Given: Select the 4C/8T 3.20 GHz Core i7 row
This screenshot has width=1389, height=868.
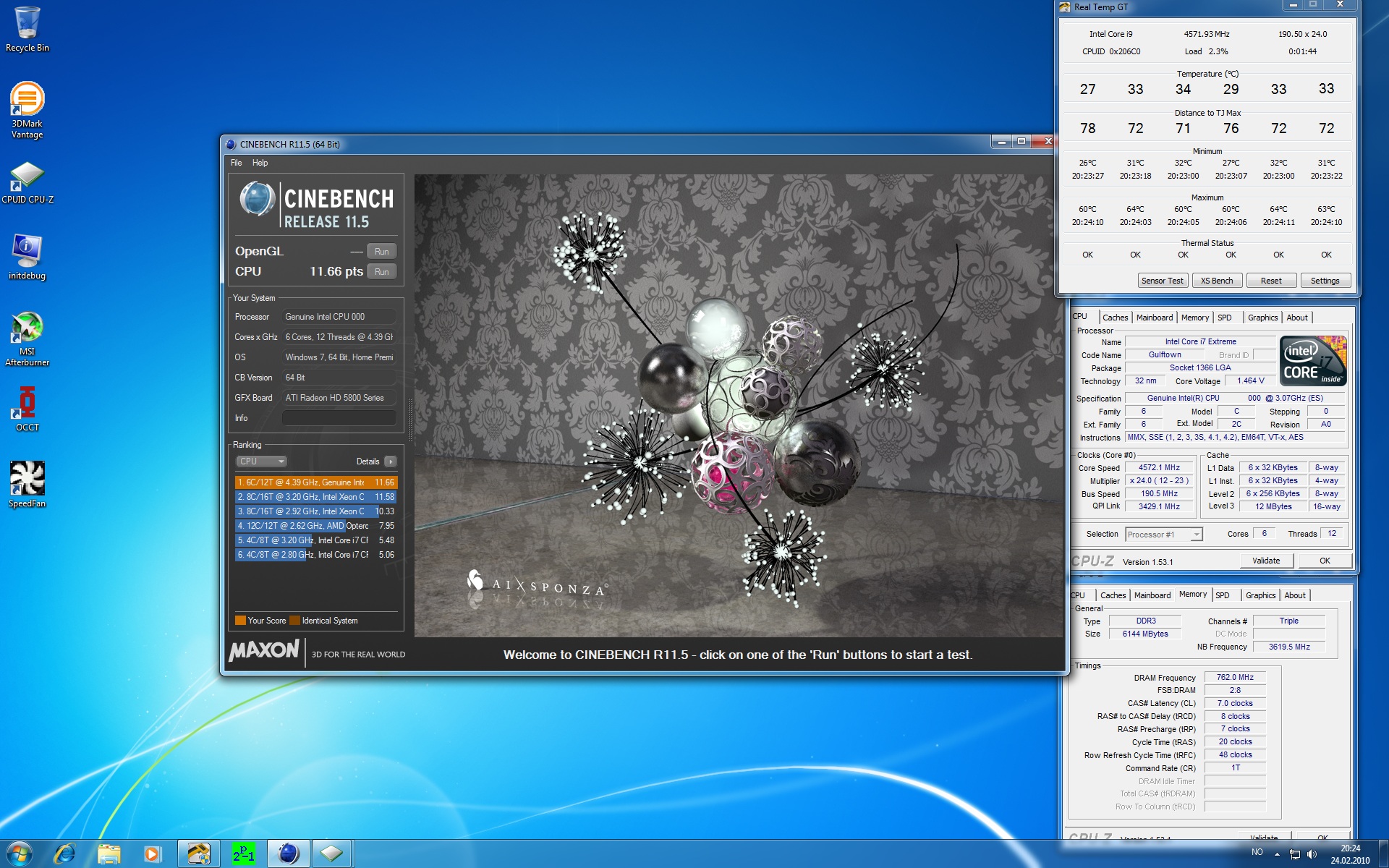Looking at the screenshot, I should tap(316, 540).
